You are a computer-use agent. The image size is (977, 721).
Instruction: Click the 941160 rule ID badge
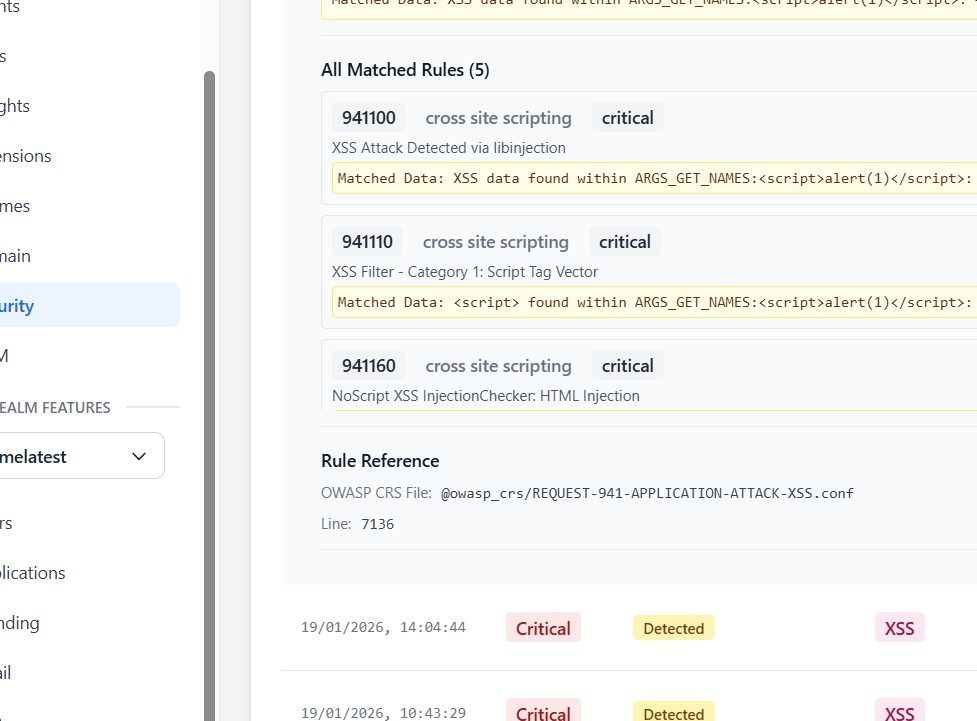(x=369, y=366)
